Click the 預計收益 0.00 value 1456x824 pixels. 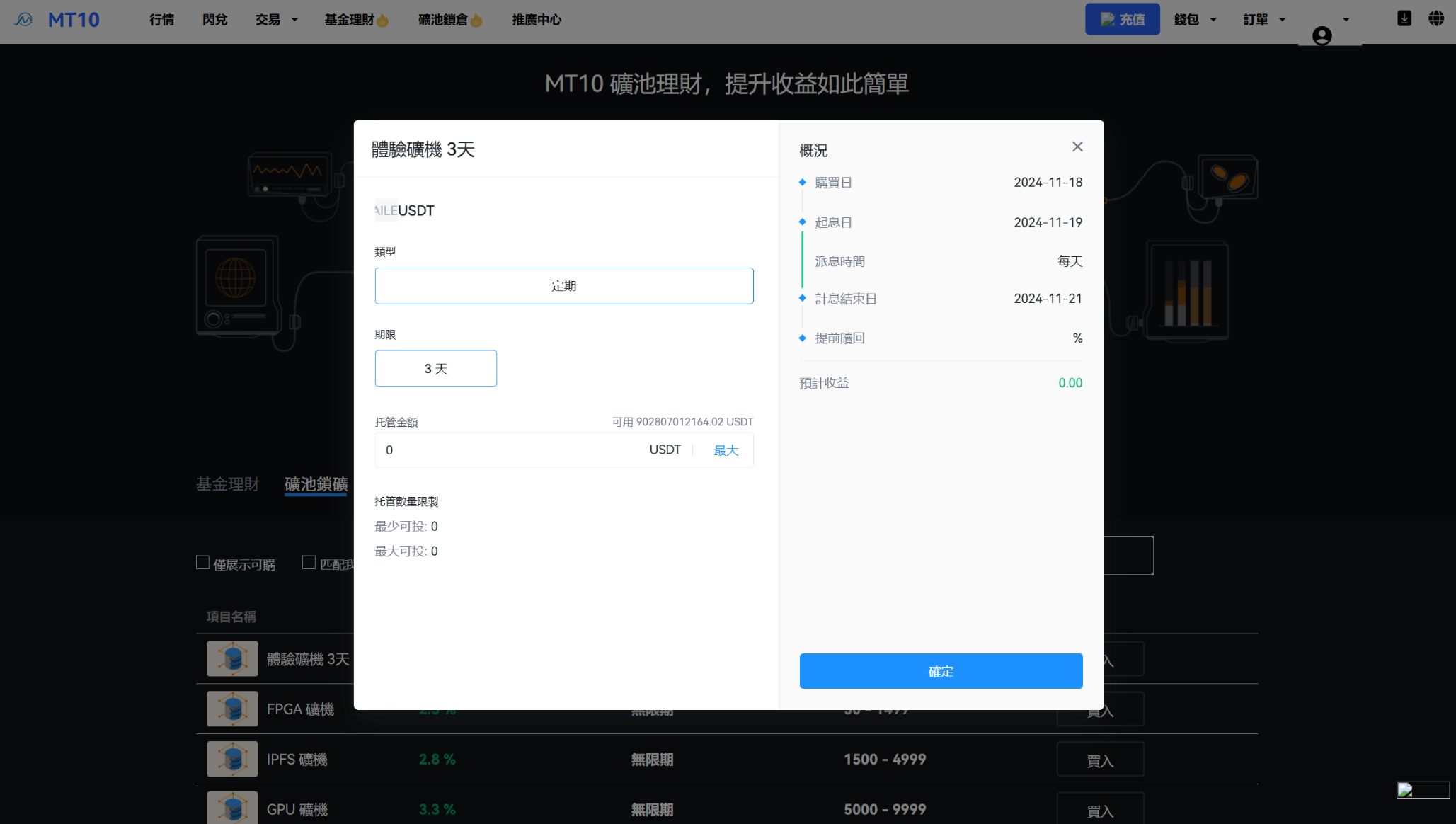click(x=1070, y=383)
